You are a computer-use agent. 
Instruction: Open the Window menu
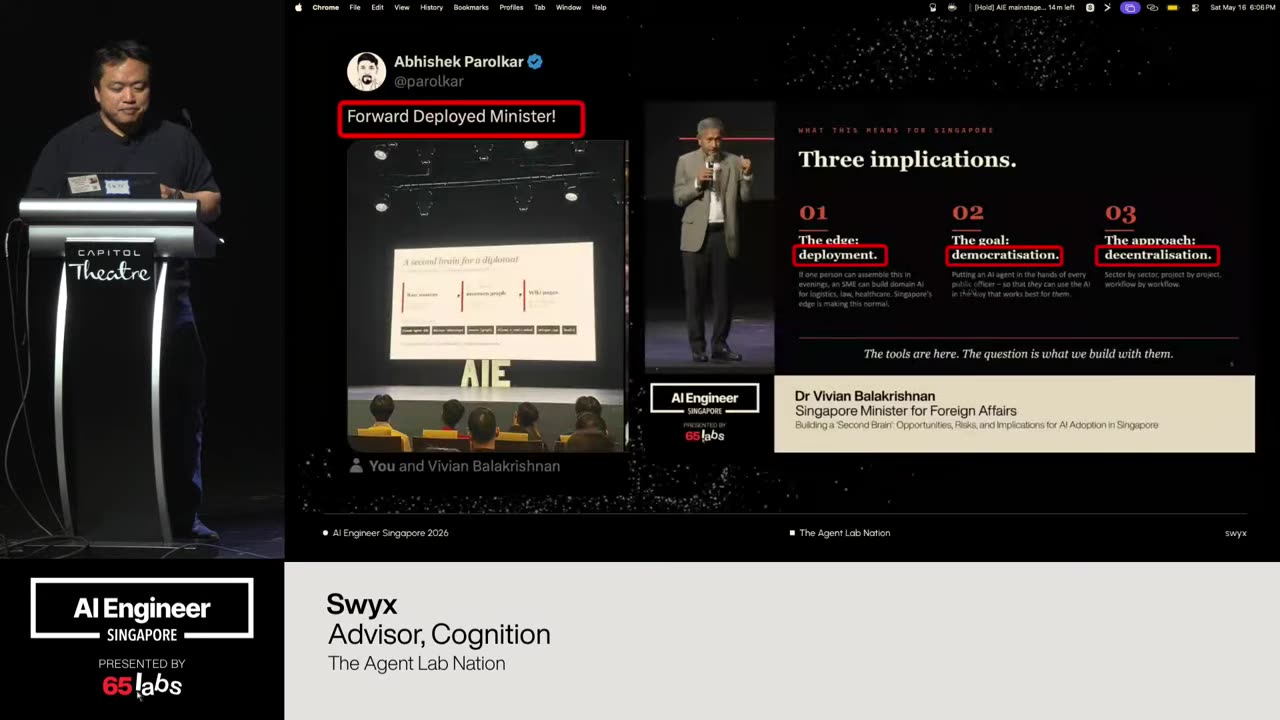(x=568, y=7)
